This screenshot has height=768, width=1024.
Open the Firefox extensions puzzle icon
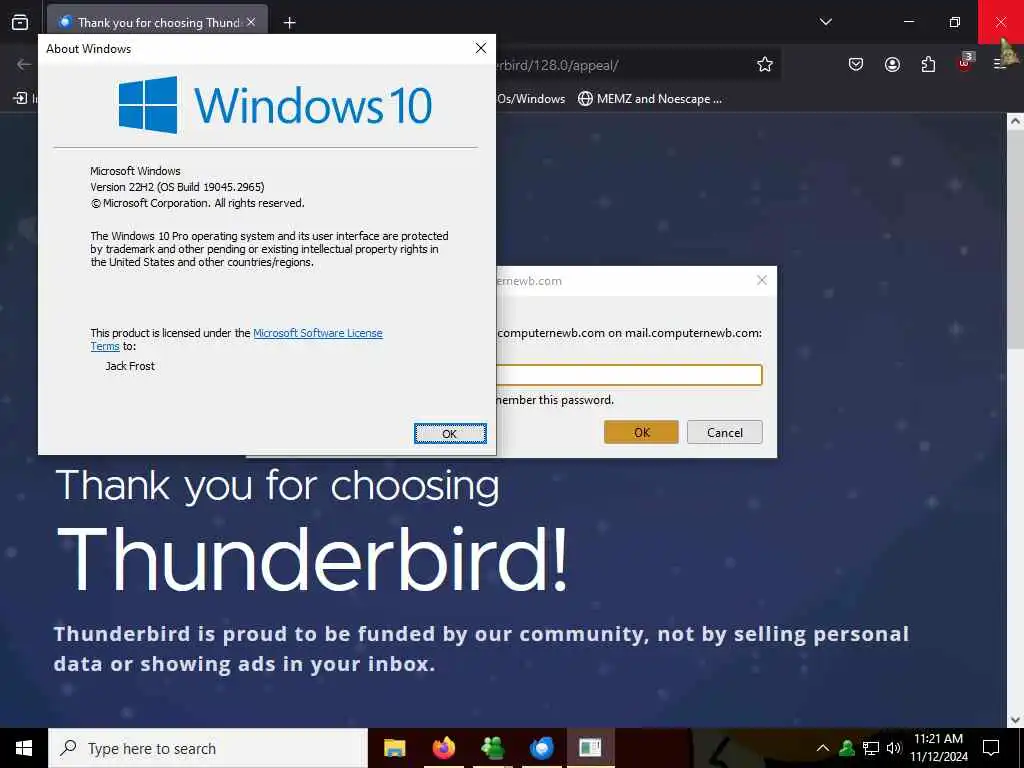(928, 64)
